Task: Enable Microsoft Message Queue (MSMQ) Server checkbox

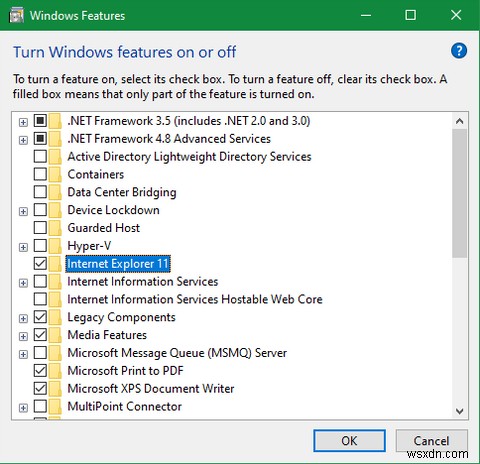Action: click(40, 353)
